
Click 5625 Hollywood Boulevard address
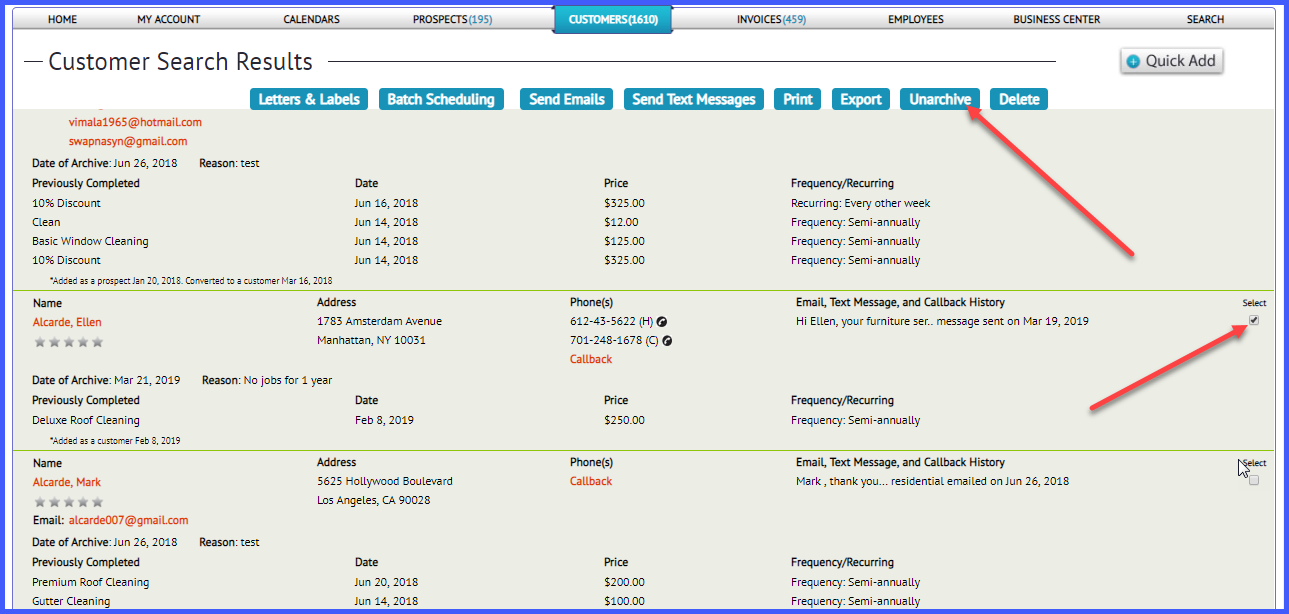point(385,481)
